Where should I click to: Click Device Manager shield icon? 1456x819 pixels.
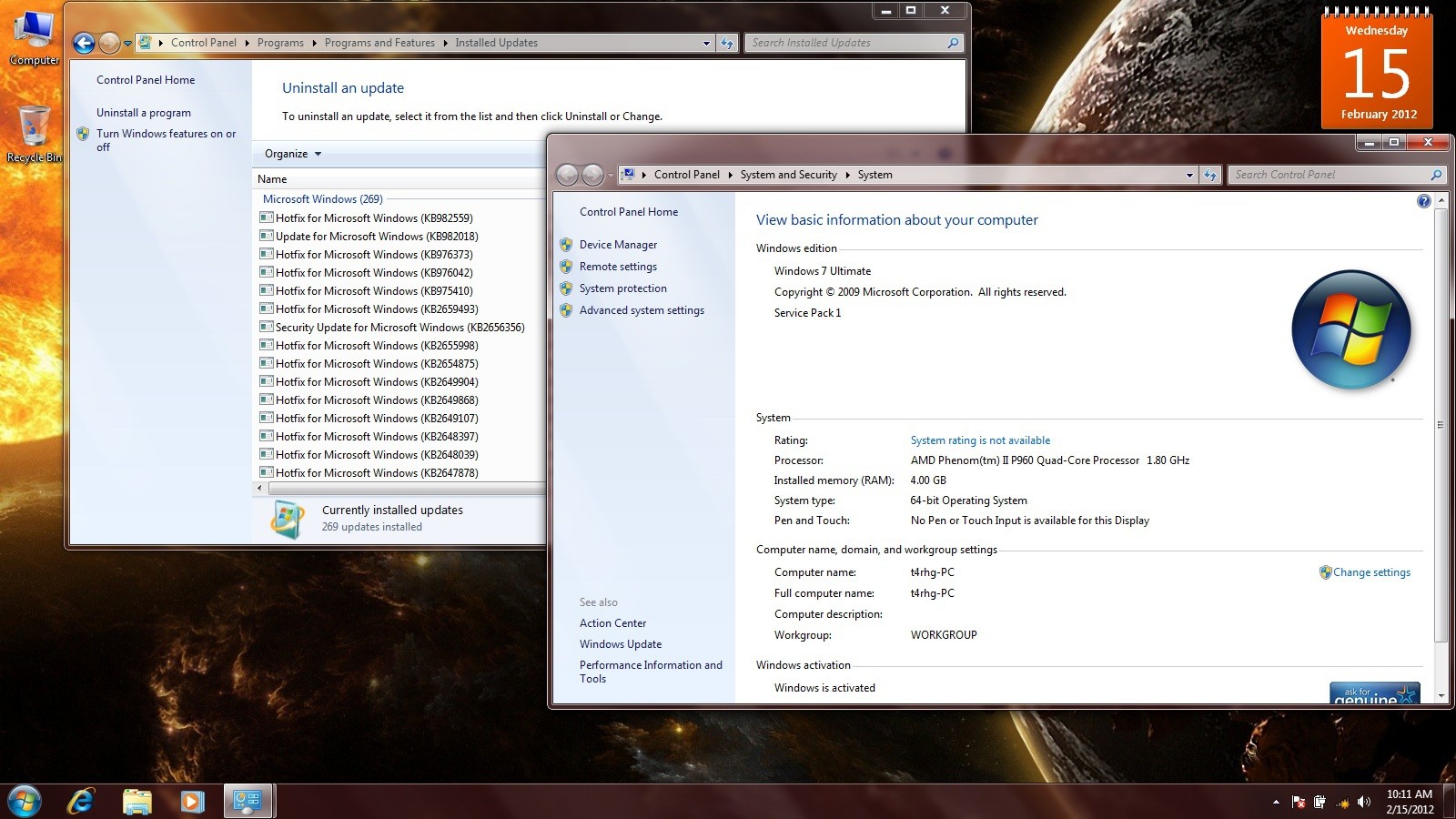tap(566, 245)
